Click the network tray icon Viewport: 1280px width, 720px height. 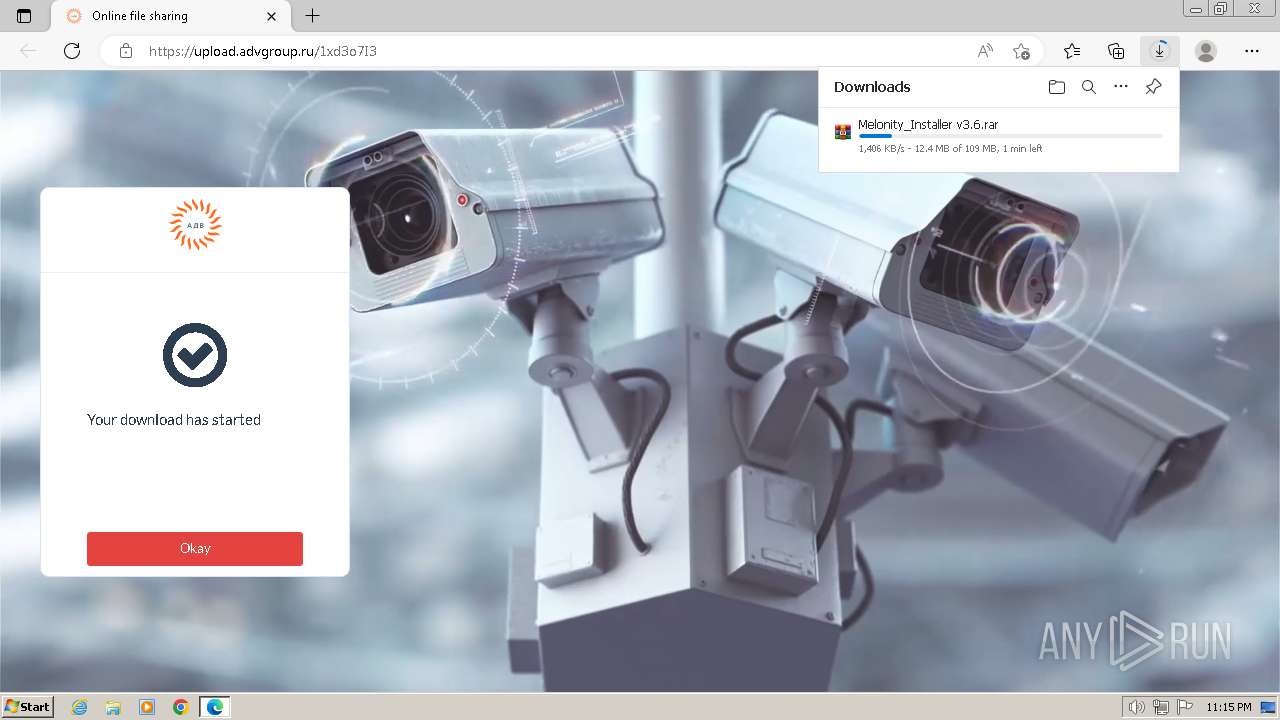point(1161,707)
